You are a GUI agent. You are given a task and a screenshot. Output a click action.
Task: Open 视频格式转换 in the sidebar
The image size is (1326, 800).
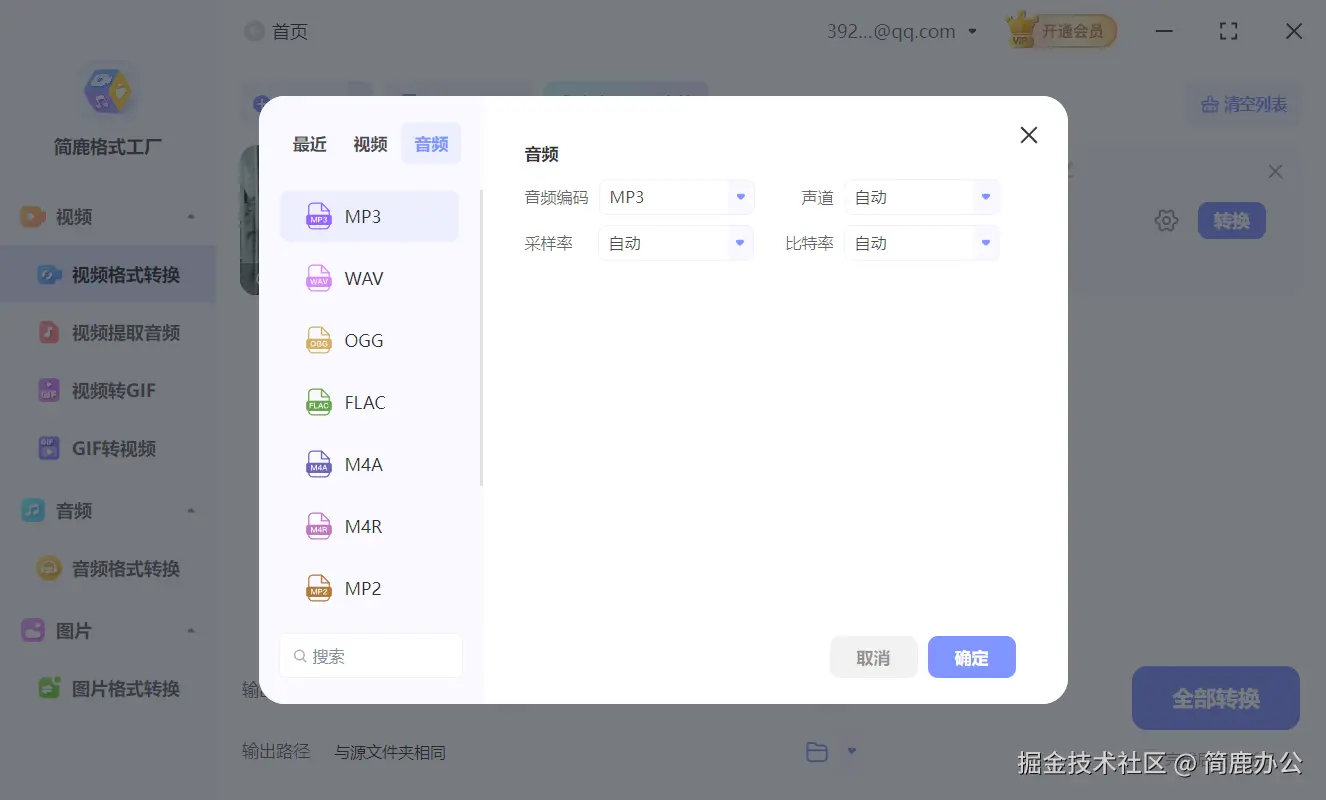tap(108, 275)
